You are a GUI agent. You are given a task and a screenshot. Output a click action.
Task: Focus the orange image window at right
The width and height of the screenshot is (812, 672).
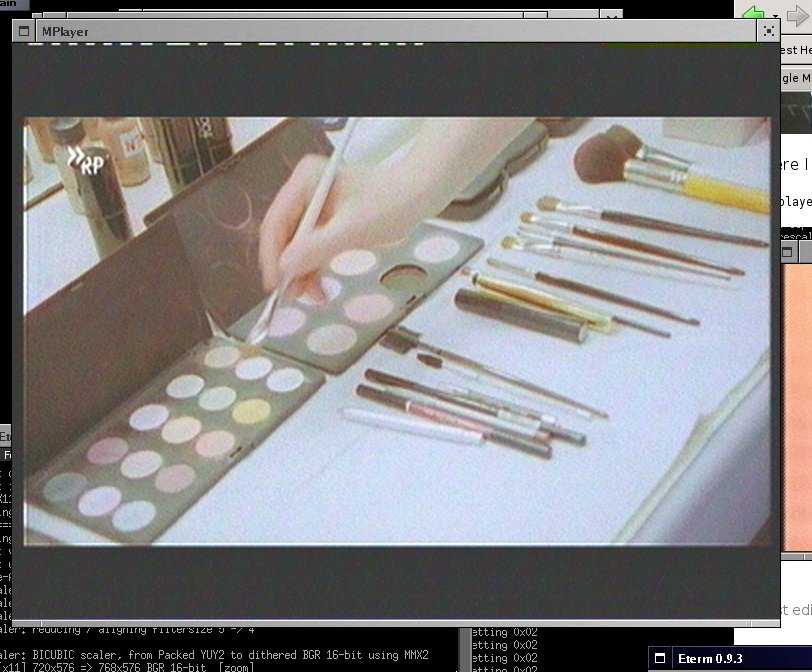pos(796,400)
